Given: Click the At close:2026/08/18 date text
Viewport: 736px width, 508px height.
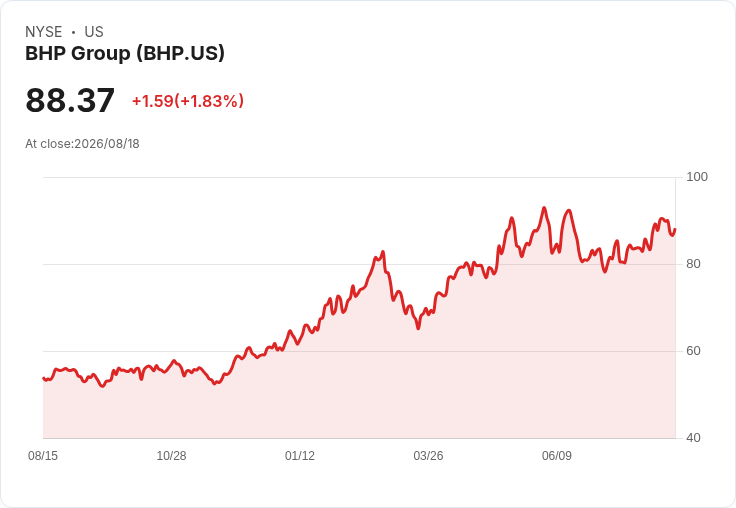Looking at the screenshot, I should click(x=82, y=144).
